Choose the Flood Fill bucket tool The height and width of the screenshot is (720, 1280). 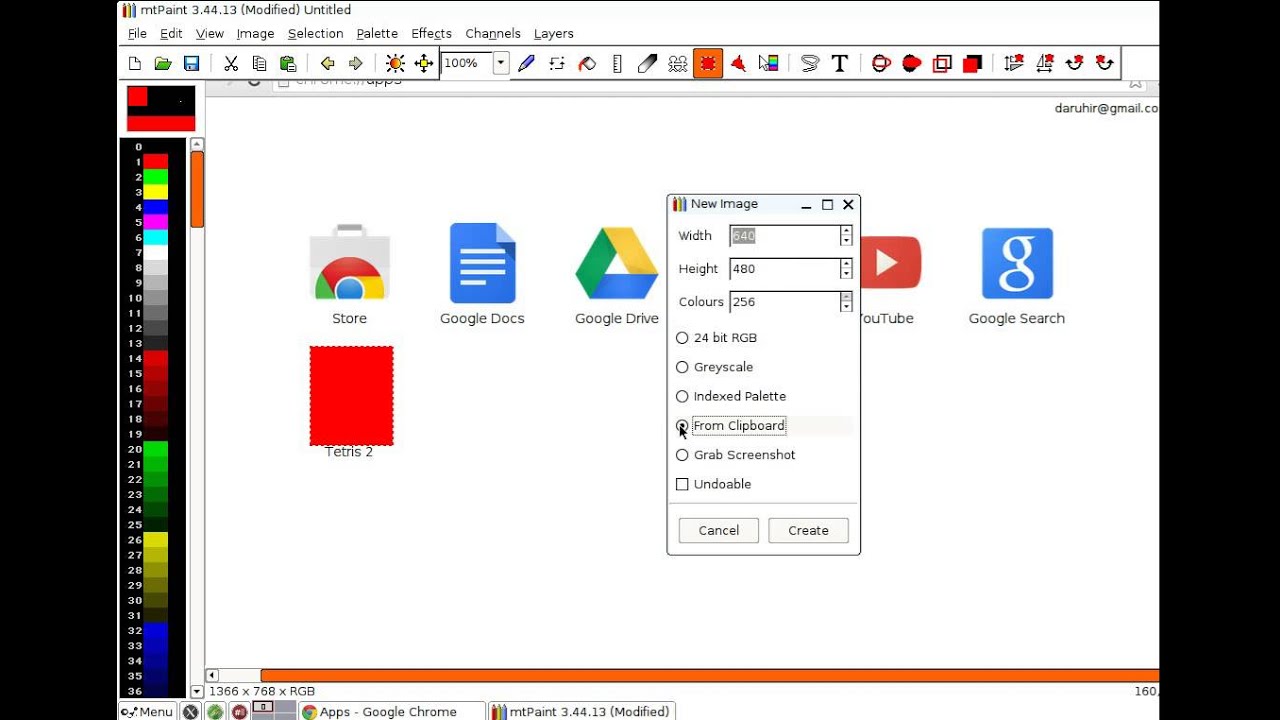587,64
